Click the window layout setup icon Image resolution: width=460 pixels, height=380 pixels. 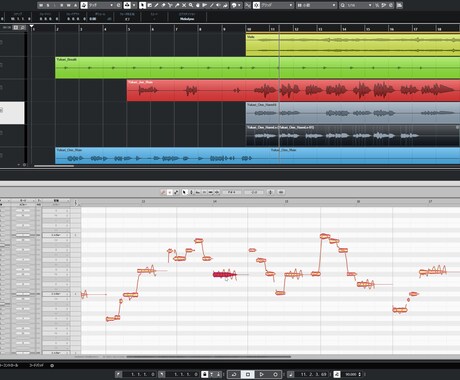(399, 5)
